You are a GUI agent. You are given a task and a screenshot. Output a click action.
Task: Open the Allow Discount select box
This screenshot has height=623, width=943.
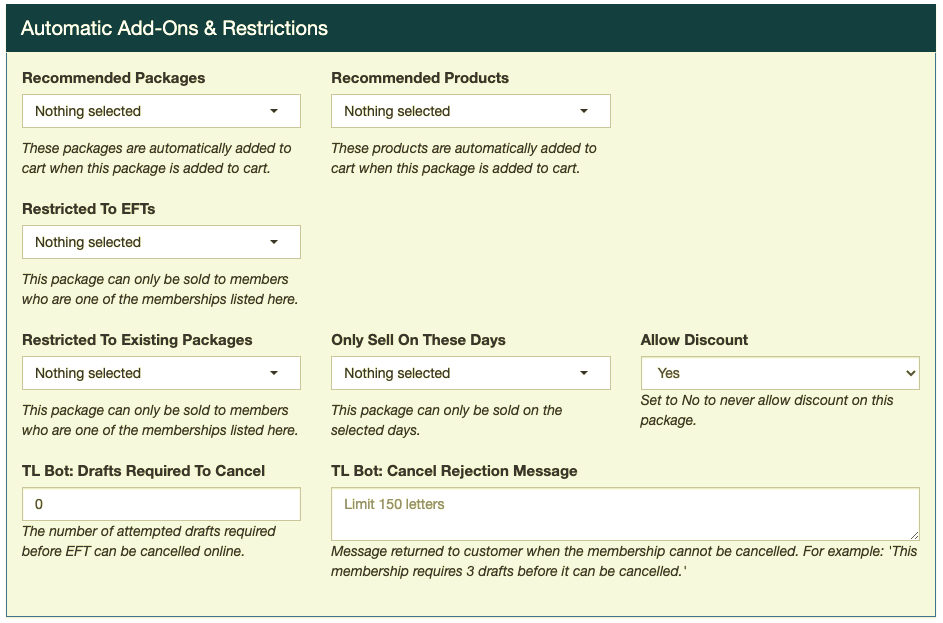780,373
